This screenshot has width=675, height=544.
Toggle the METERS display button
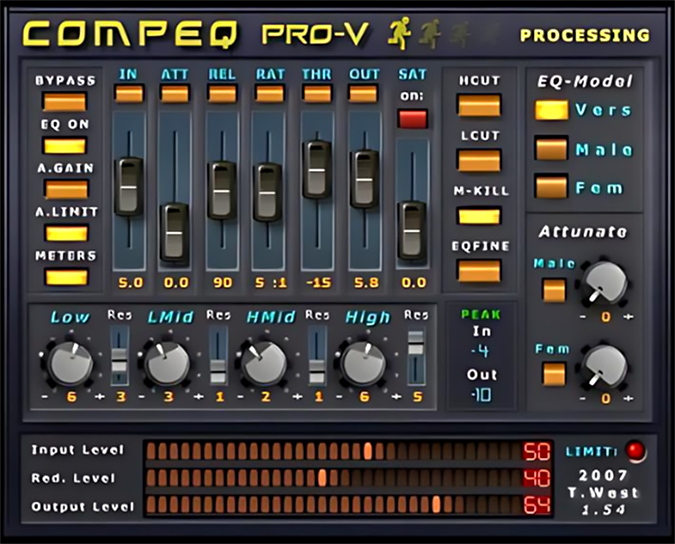[66, 277]
